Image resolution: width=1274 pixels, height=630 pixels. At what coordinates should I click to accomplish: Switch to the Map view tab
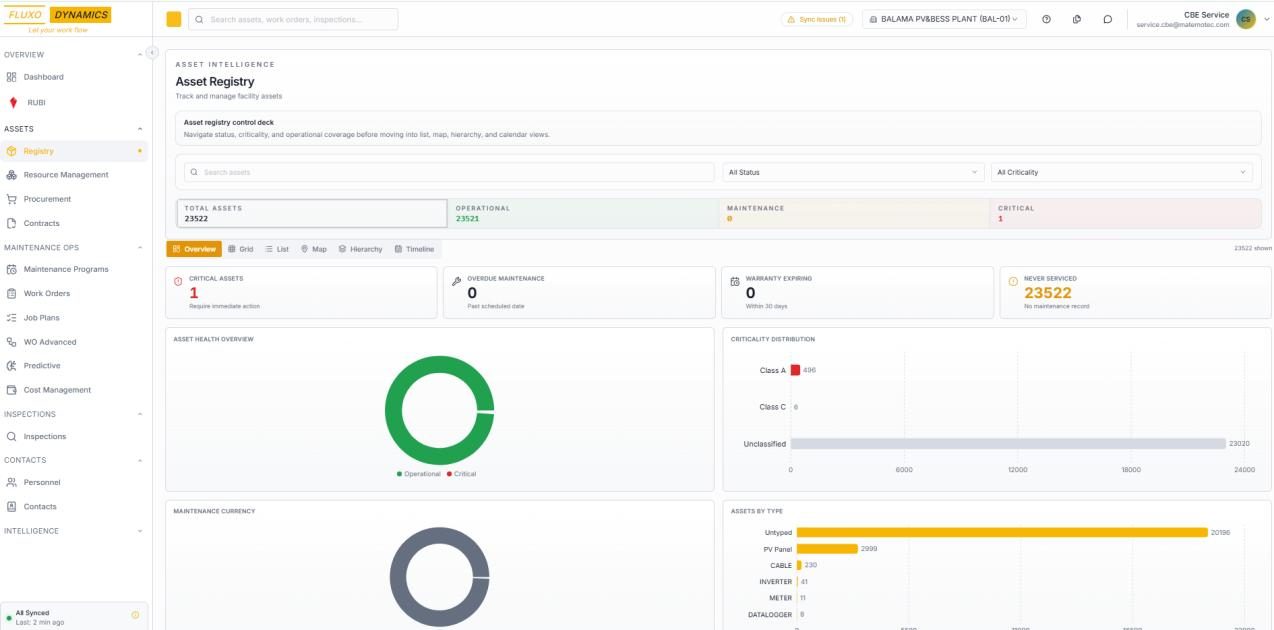[314, 249]
